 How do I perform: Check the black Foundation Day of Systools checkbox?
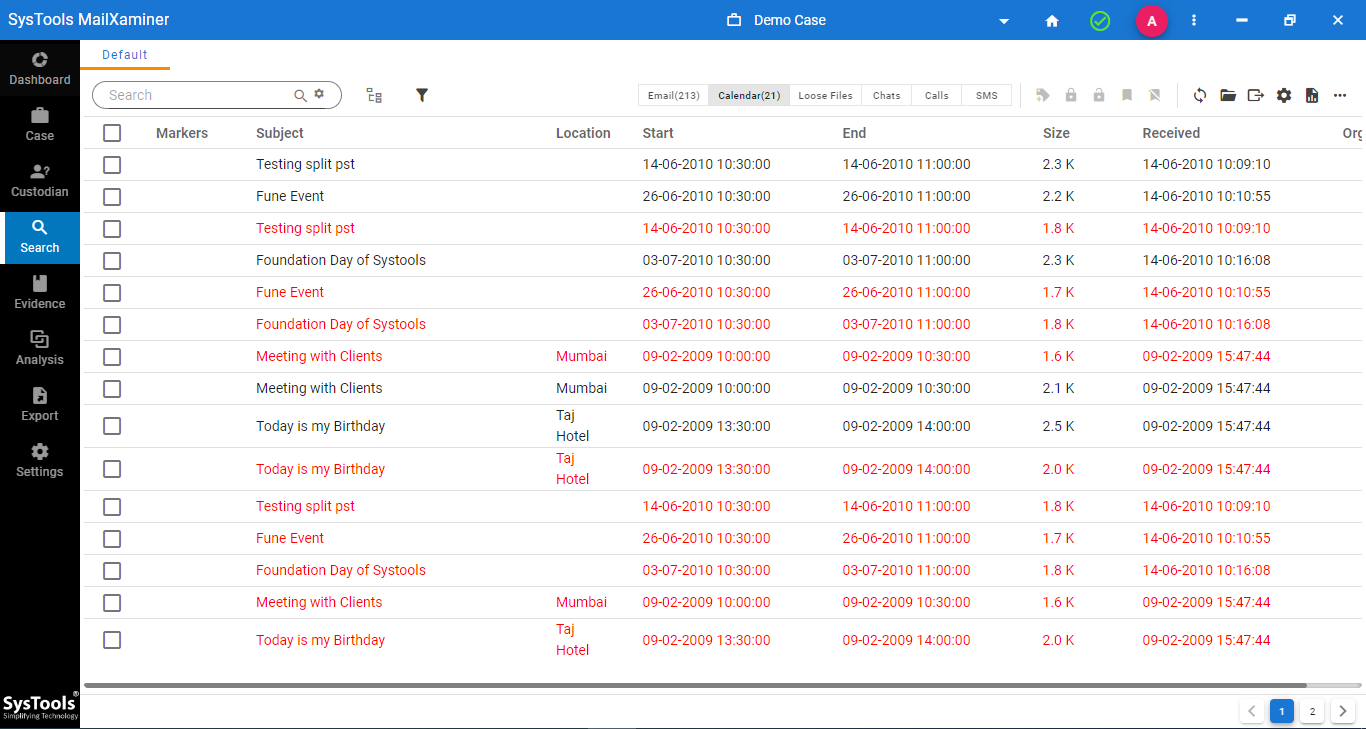pyautogui.click(x=112, y=261)
